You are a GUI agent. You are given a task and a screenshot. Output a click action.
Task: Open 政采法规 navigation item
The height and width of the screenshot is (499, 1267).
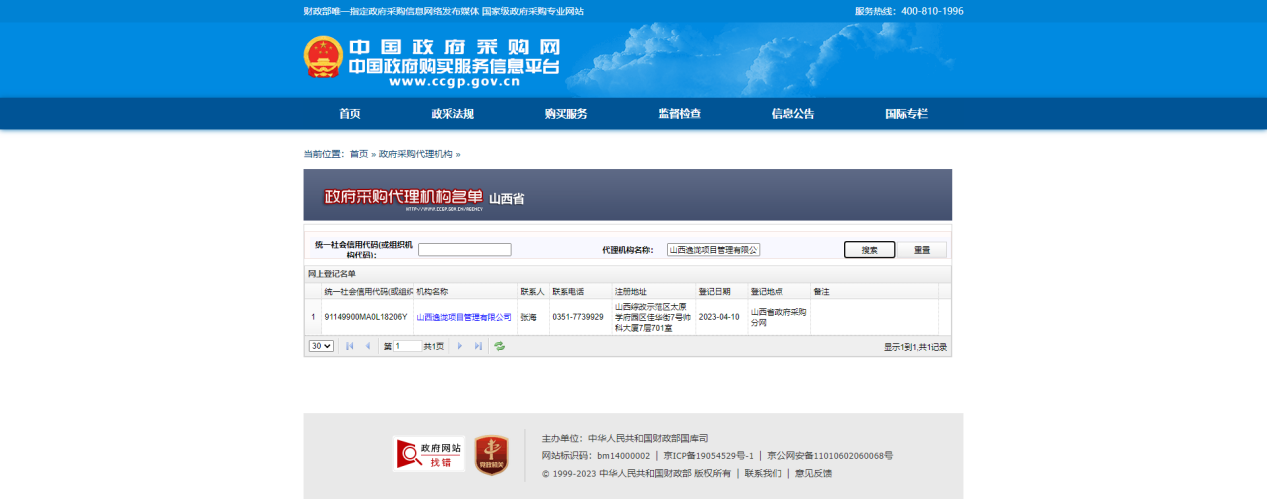point(452,114)
